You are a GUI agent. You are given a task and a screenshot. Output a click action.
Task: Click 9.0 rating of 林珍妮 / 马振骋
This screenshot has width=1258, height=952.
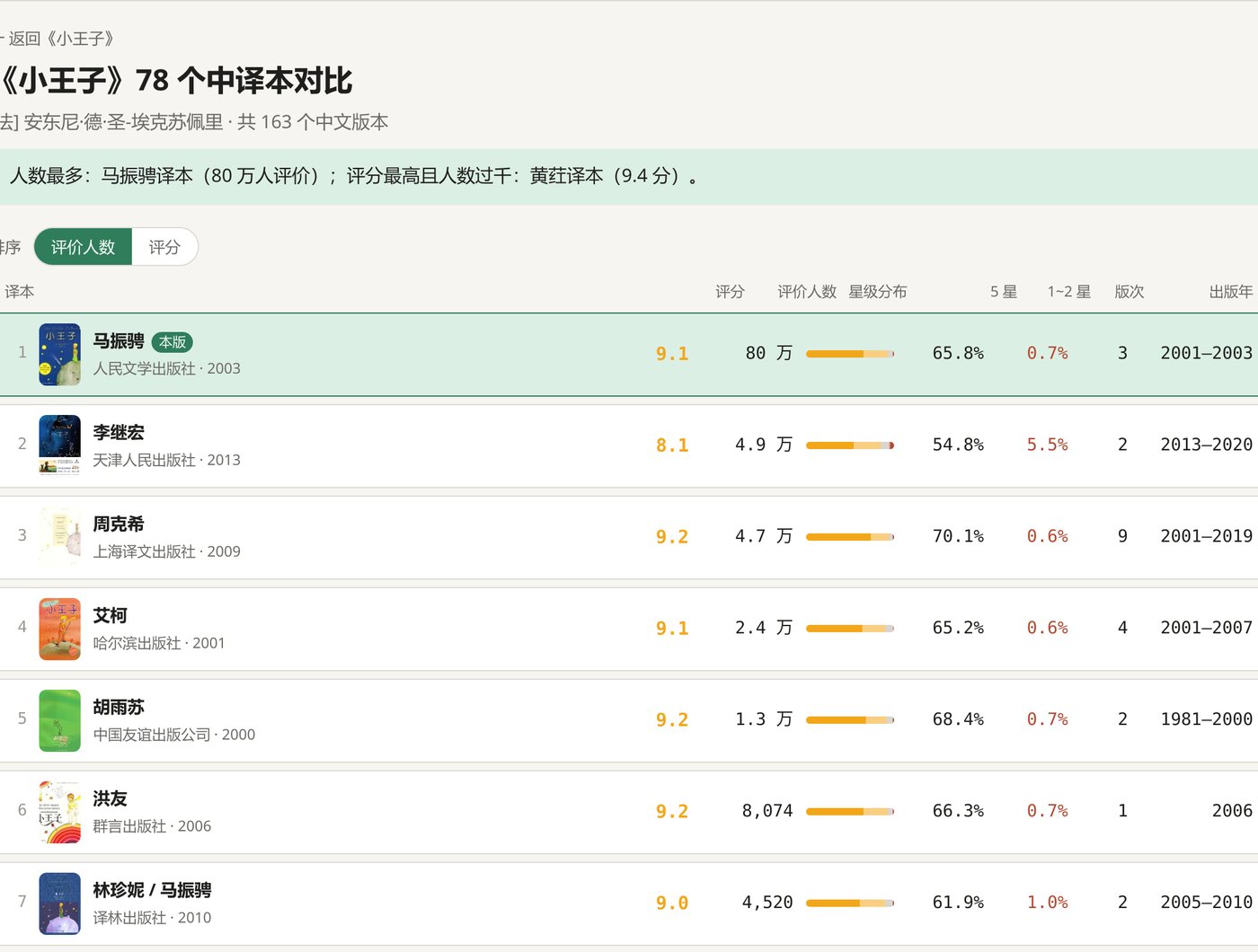(672, 904)
